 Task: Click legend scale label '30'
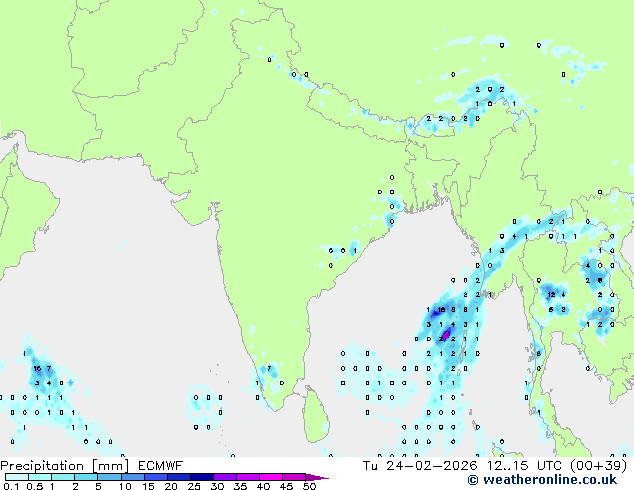[217, 486]
